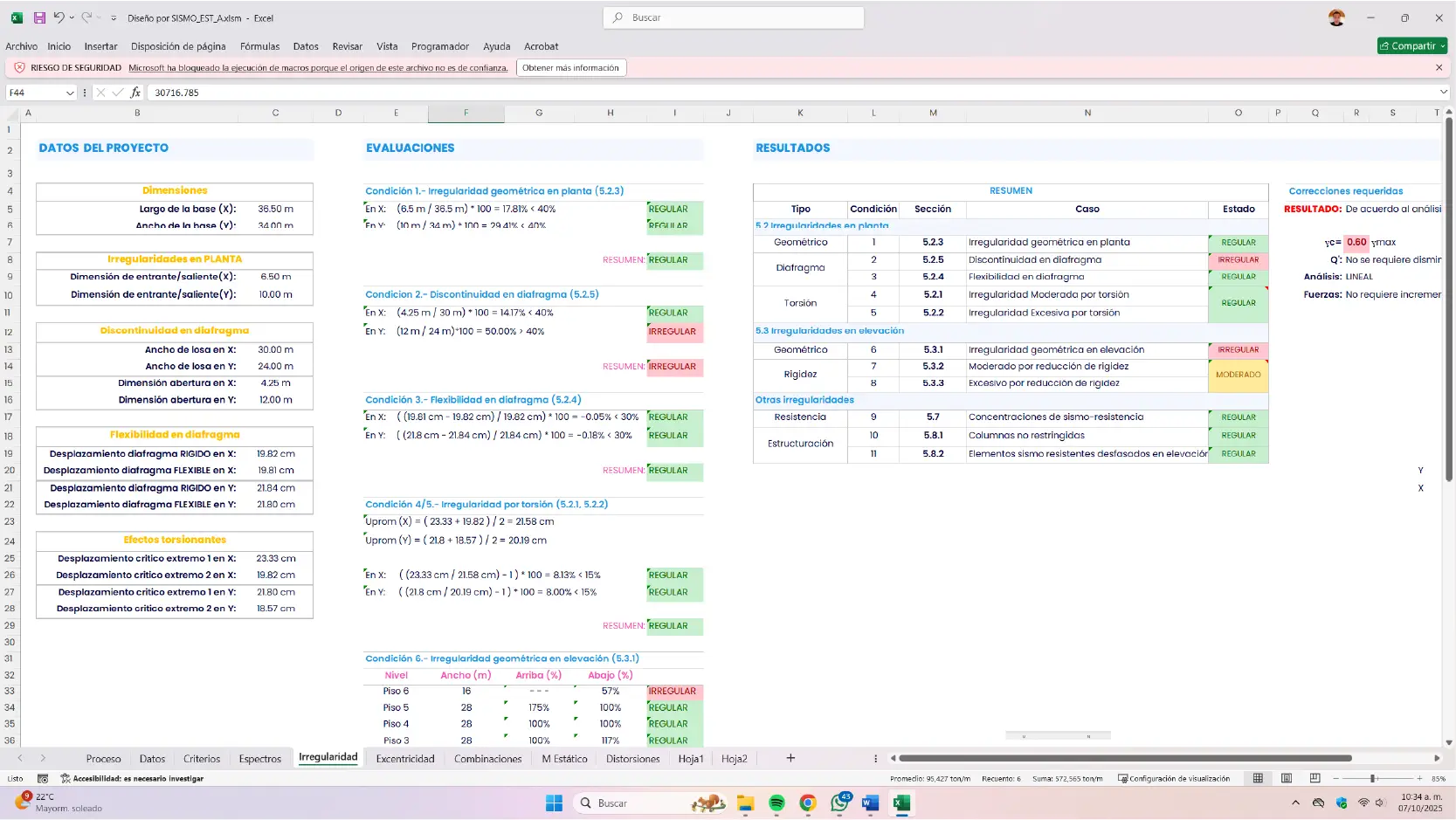Expand the Name Box dropdown
The width and height of the screenshot is (1456, 820).
pyautogui.click(x=70, y=93)
